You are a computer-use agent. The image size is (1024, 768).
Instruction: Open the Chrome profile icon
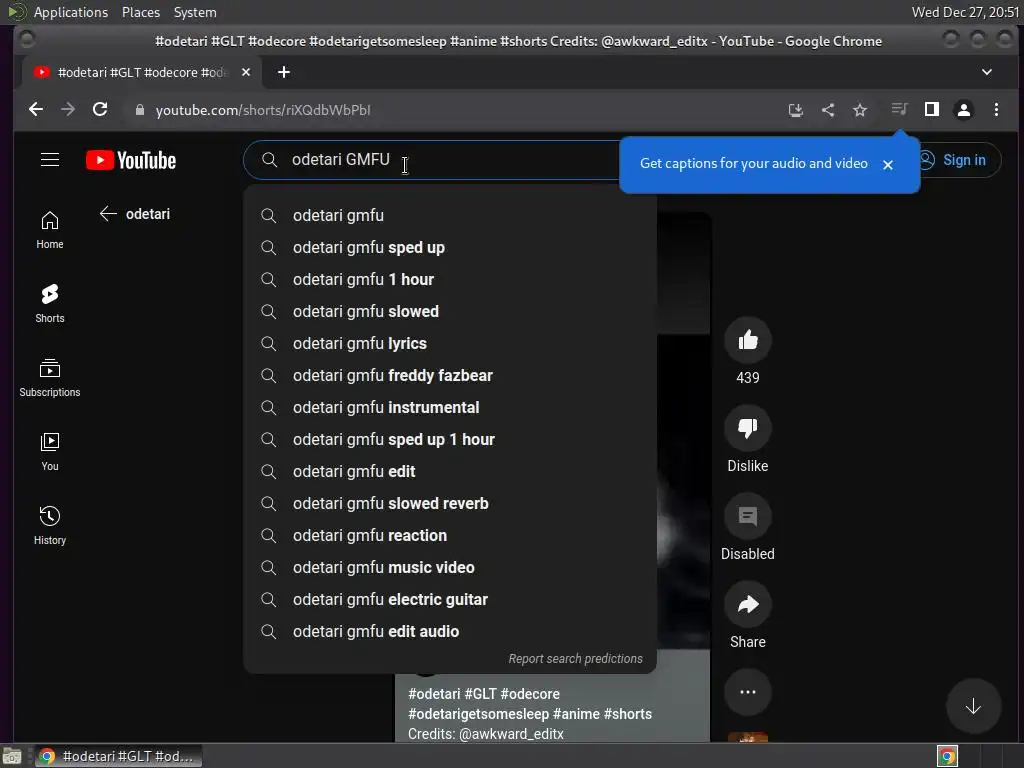pos(963,110)
